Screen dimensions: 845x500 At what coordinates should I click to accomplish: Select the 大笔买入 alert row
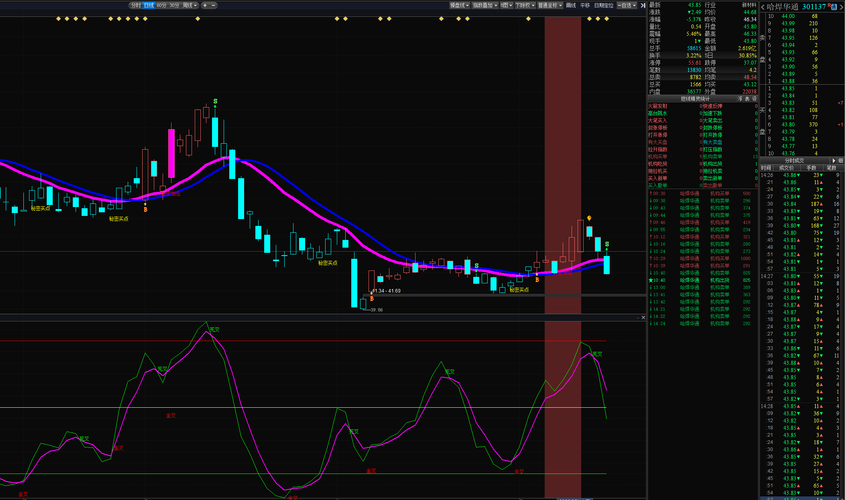click(x=675, y=121)
